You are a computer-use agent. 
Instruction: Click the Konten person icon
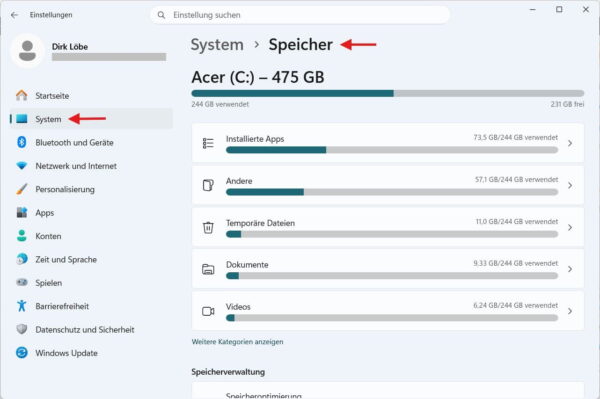pyautogui.click(x=22, y=236)
